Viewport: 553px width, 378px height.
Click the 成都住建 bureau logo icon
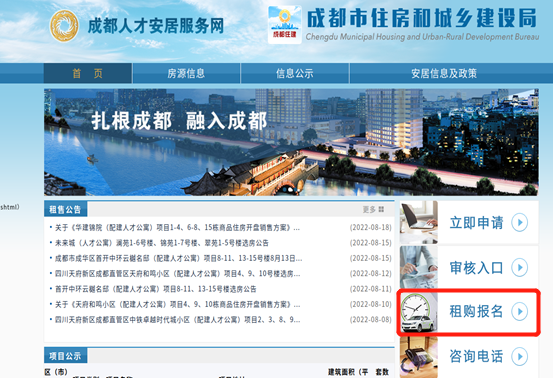pyautogui.click(x=285, y=25)
